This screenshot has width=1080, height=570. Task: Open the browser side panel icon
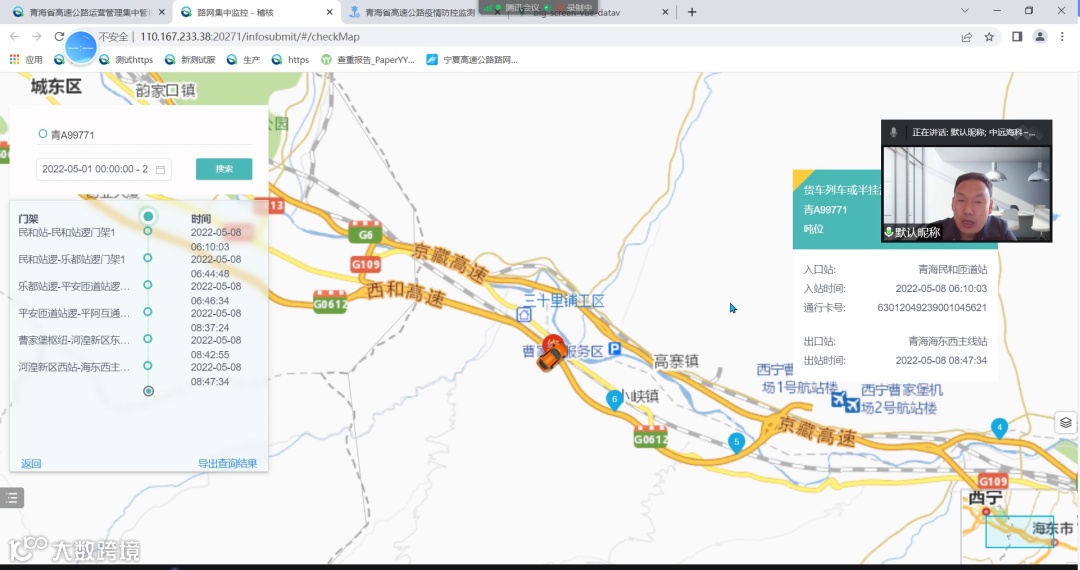pyautogui.click(x=1017, y=36)
